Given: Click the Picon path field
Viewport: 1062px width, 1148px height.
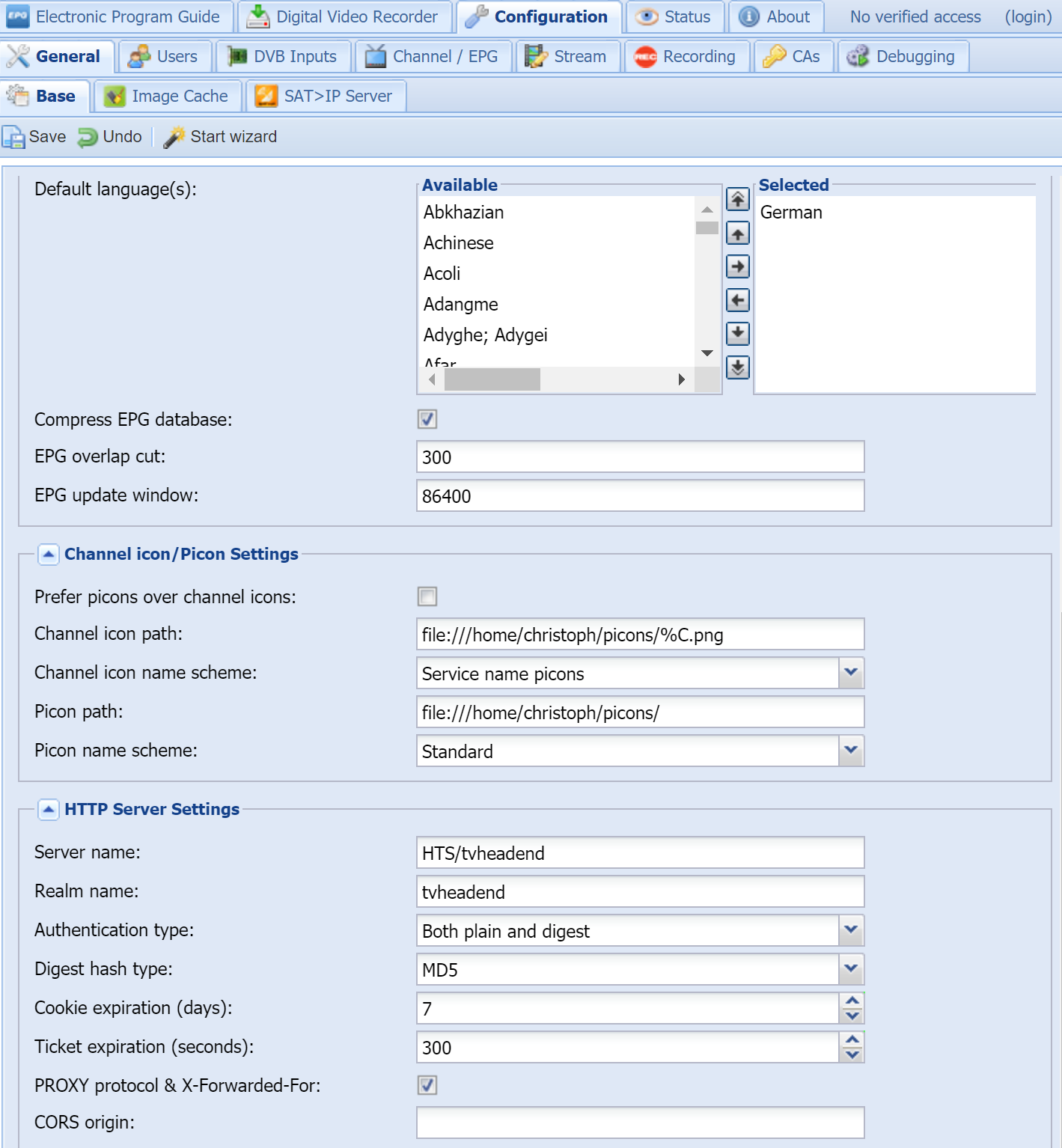Looking at the screenshot, I should tap(641, 712).
